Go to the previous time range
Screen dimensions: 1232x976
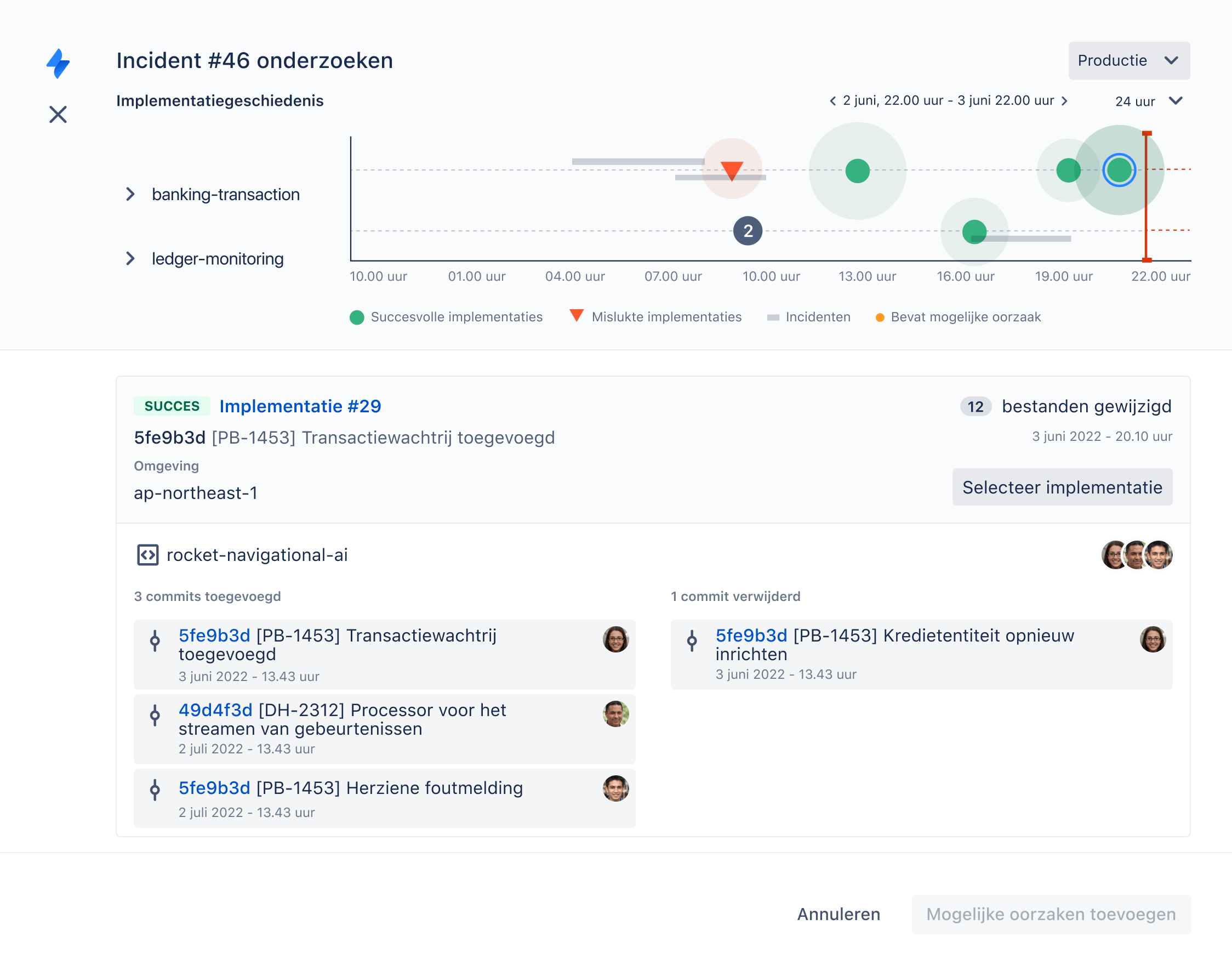click(833, 101)
